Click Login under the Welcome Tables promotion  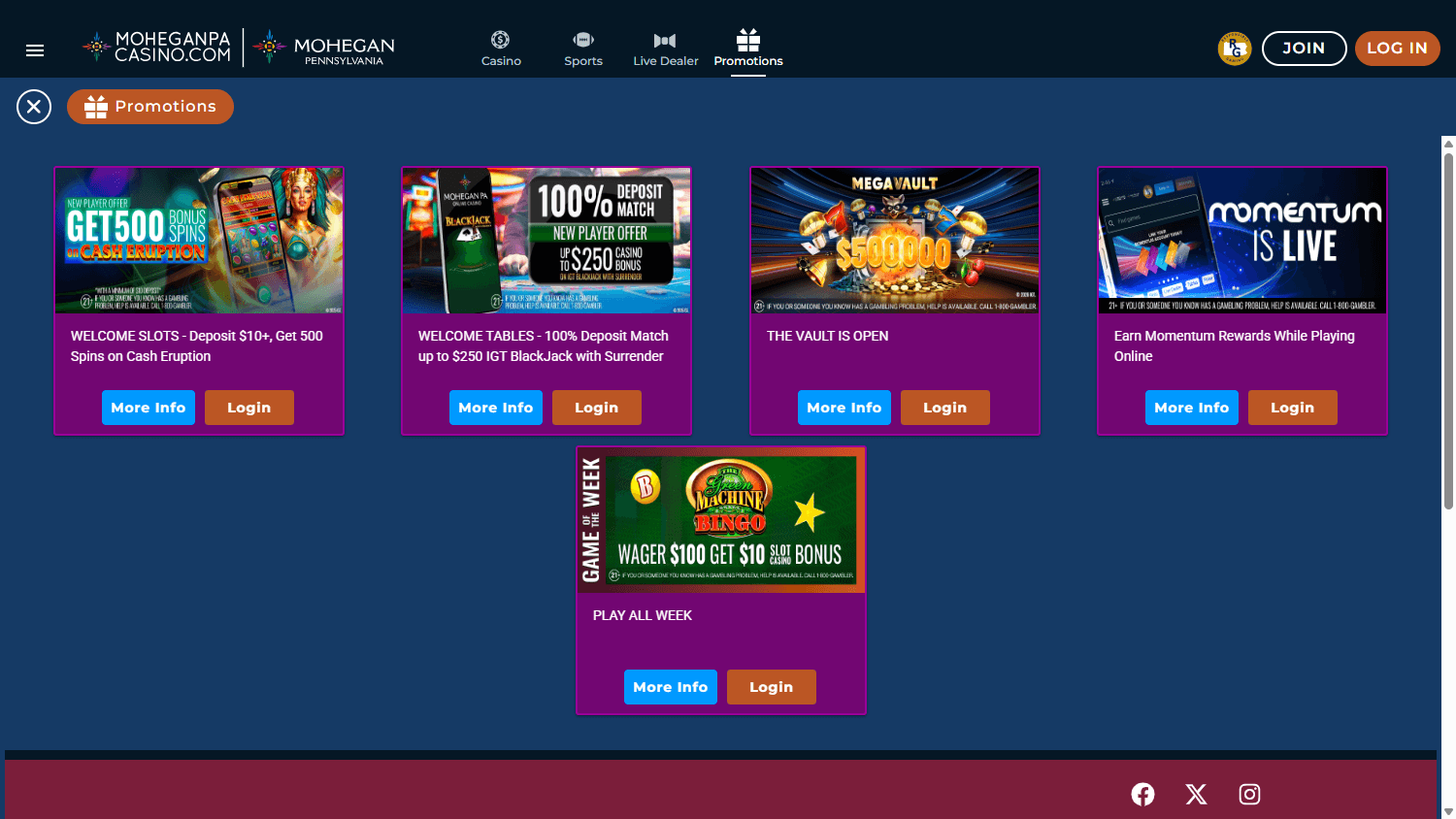596,408
